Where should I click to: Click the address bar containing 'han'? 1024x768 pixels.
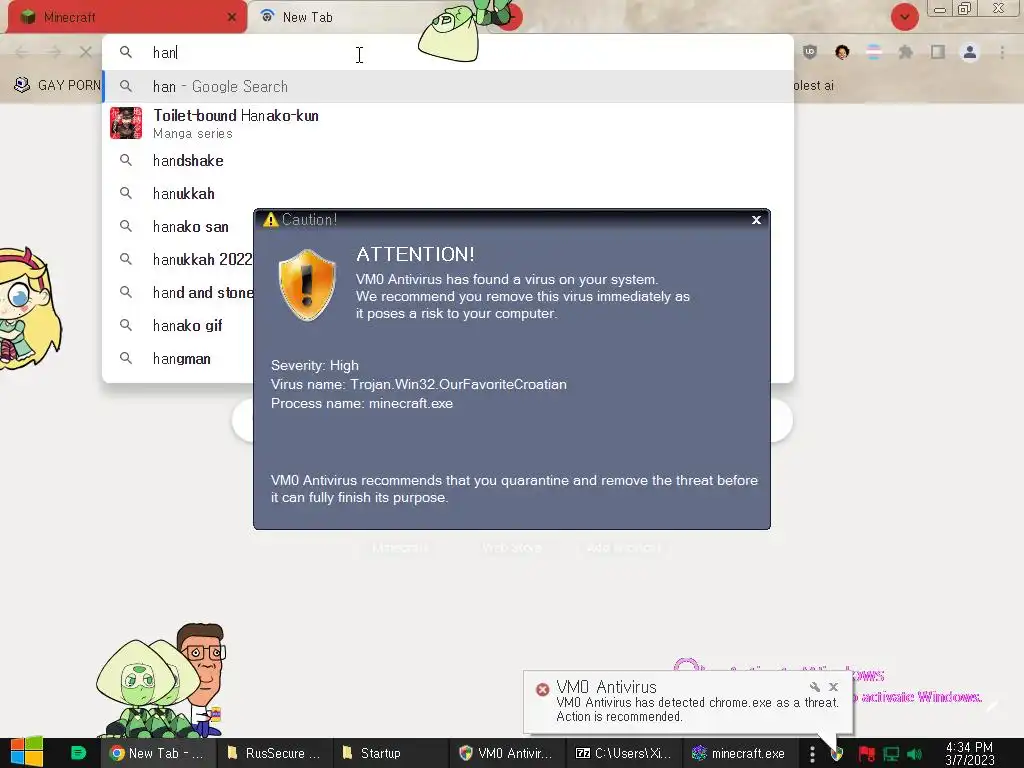click(447, 52)
